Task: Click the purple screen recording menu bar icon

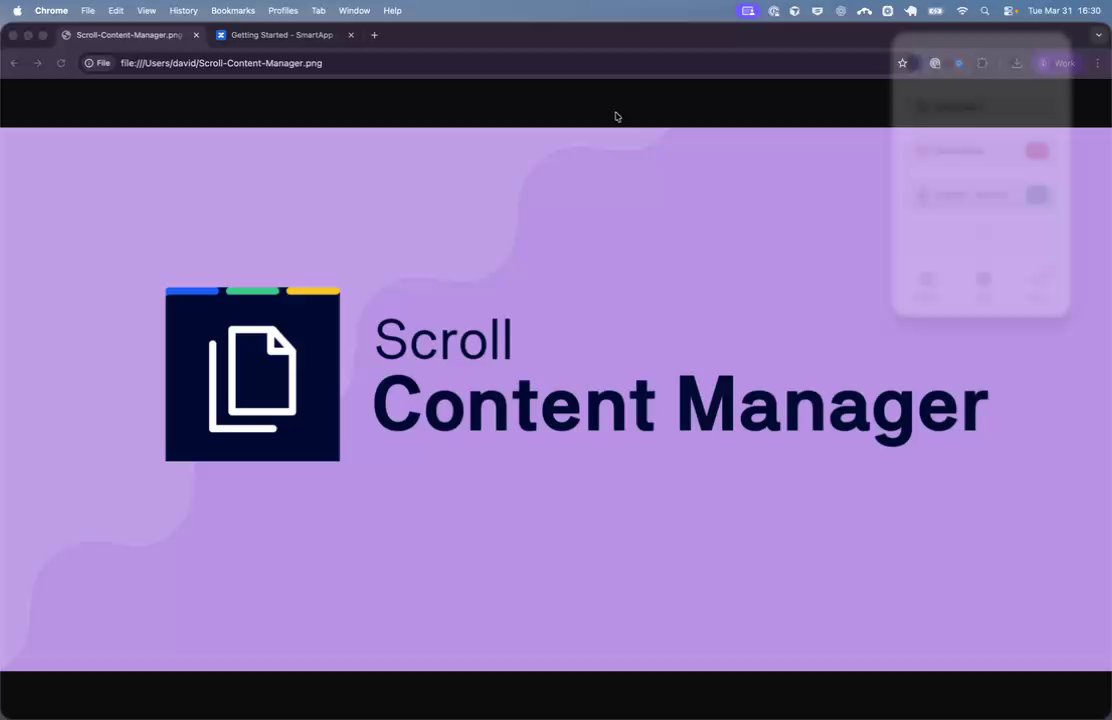Action: (x=747, y=11)
